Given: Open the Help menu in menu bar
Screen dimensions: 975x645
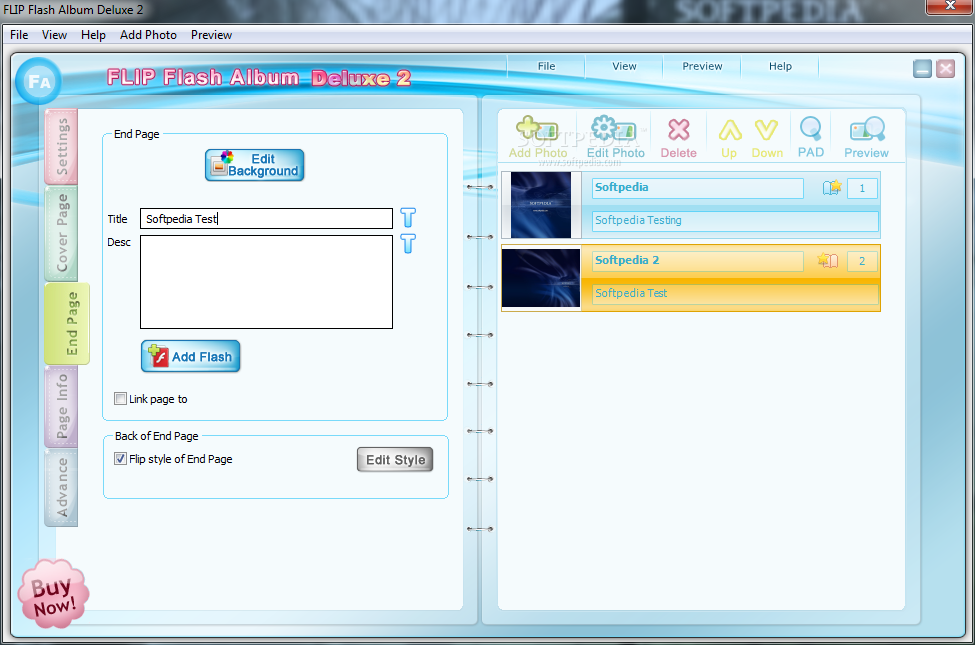Looking at the screenshot, I should [x=93, y=35].
